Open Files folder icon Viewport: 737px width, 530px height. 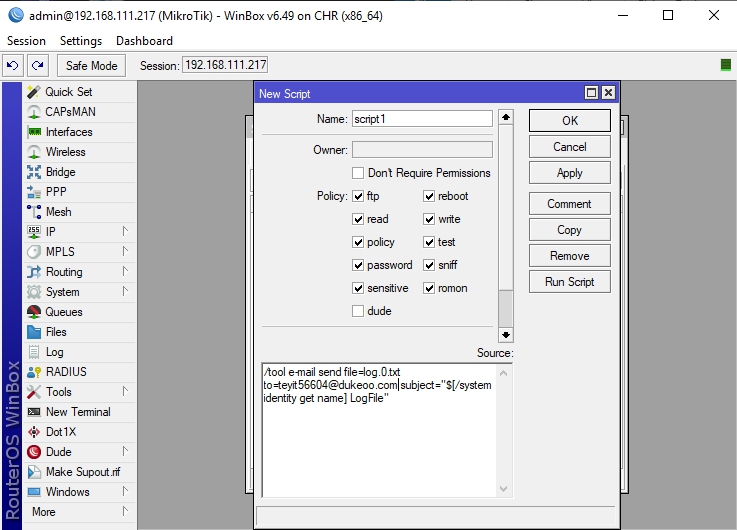tap(34, 332)
